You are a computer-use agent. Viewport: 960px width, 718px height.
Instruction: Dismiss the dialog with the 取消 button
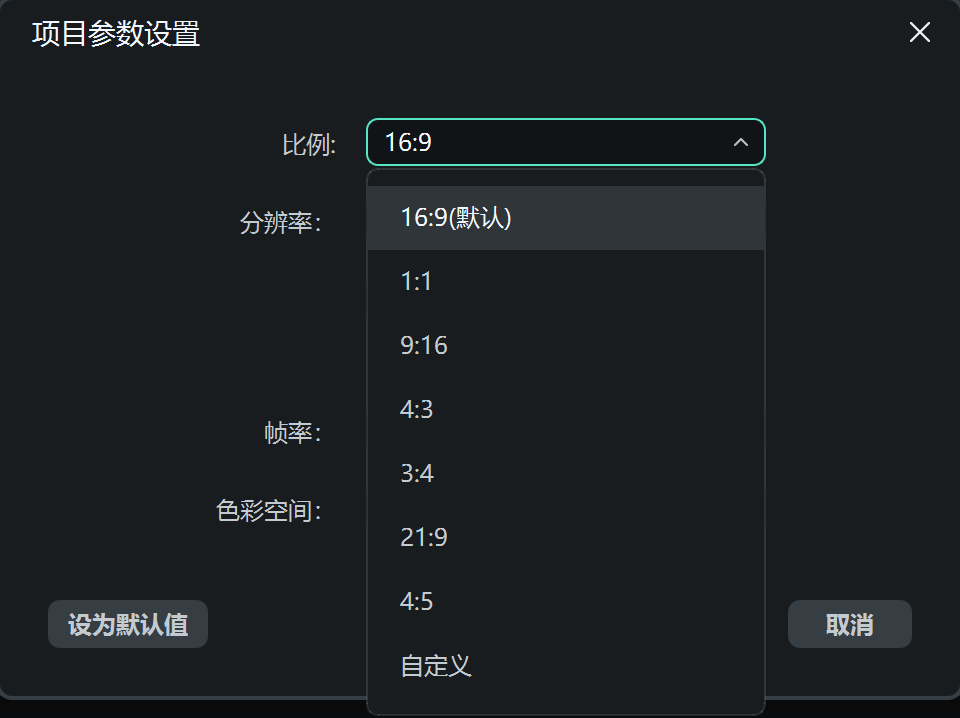849,624
